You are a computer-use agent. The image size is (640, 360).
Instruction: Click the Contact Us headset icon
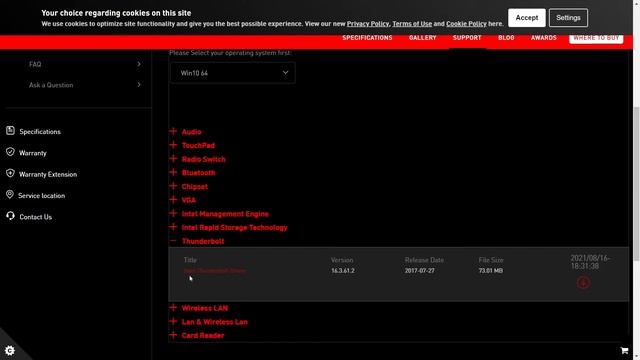[10, 216]
